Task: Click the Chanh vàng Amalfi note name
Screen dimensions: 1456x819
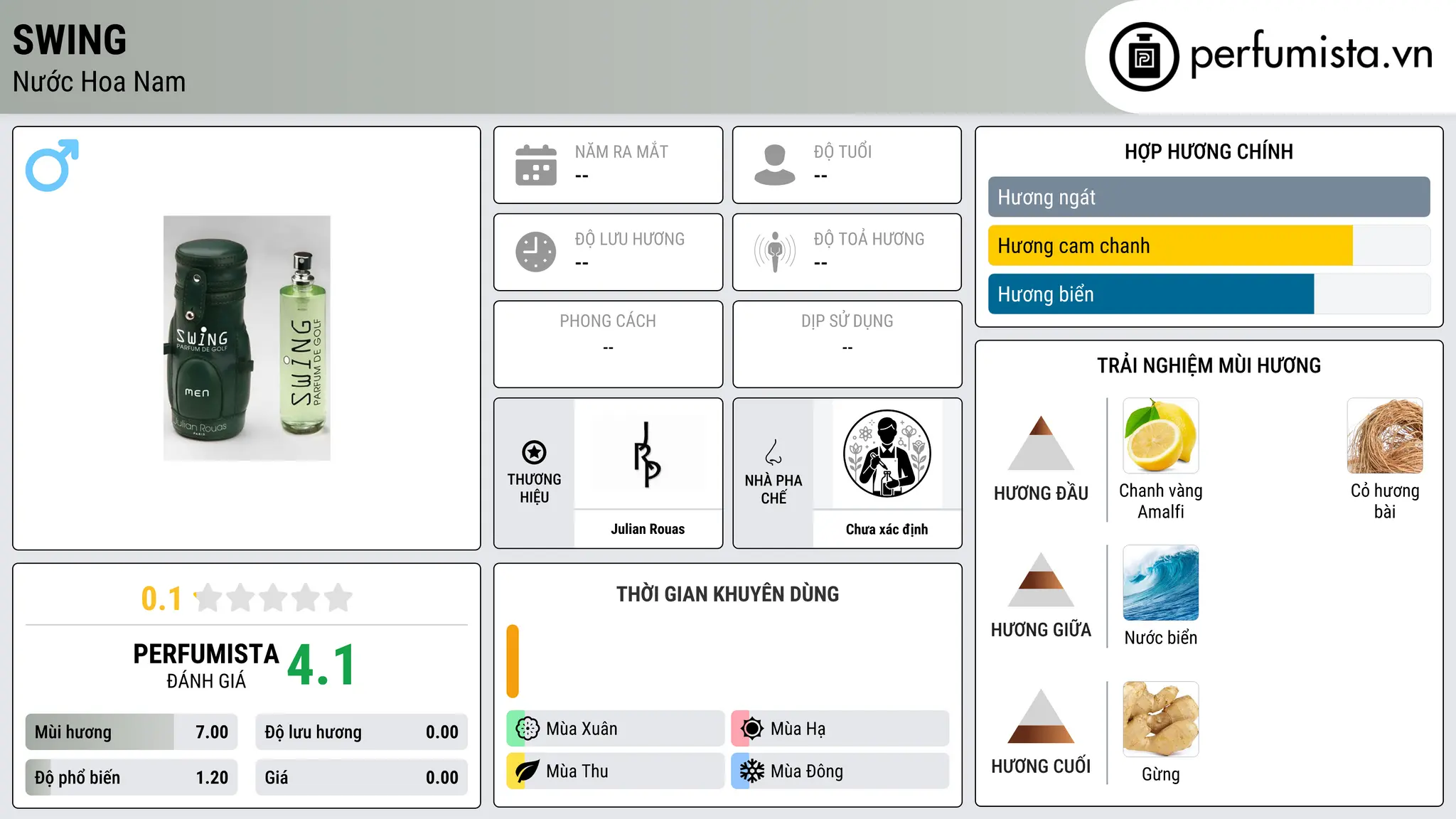Action: pos(1161,501)
